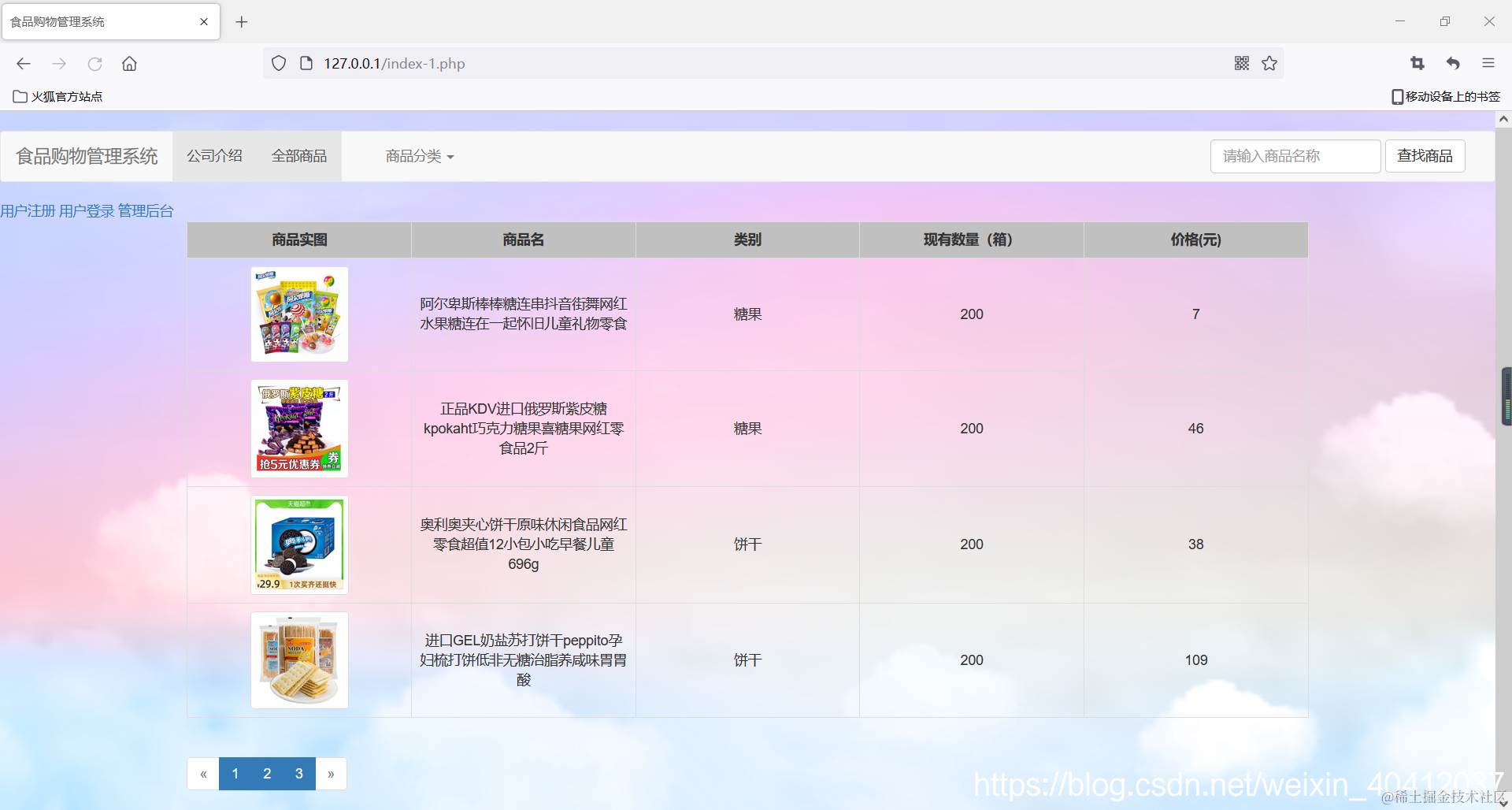Image resolution: width=1512 pixels, height=810 pixels.
Task: Click the Oreo cookies product thumbnail
Action: point(298,544)
